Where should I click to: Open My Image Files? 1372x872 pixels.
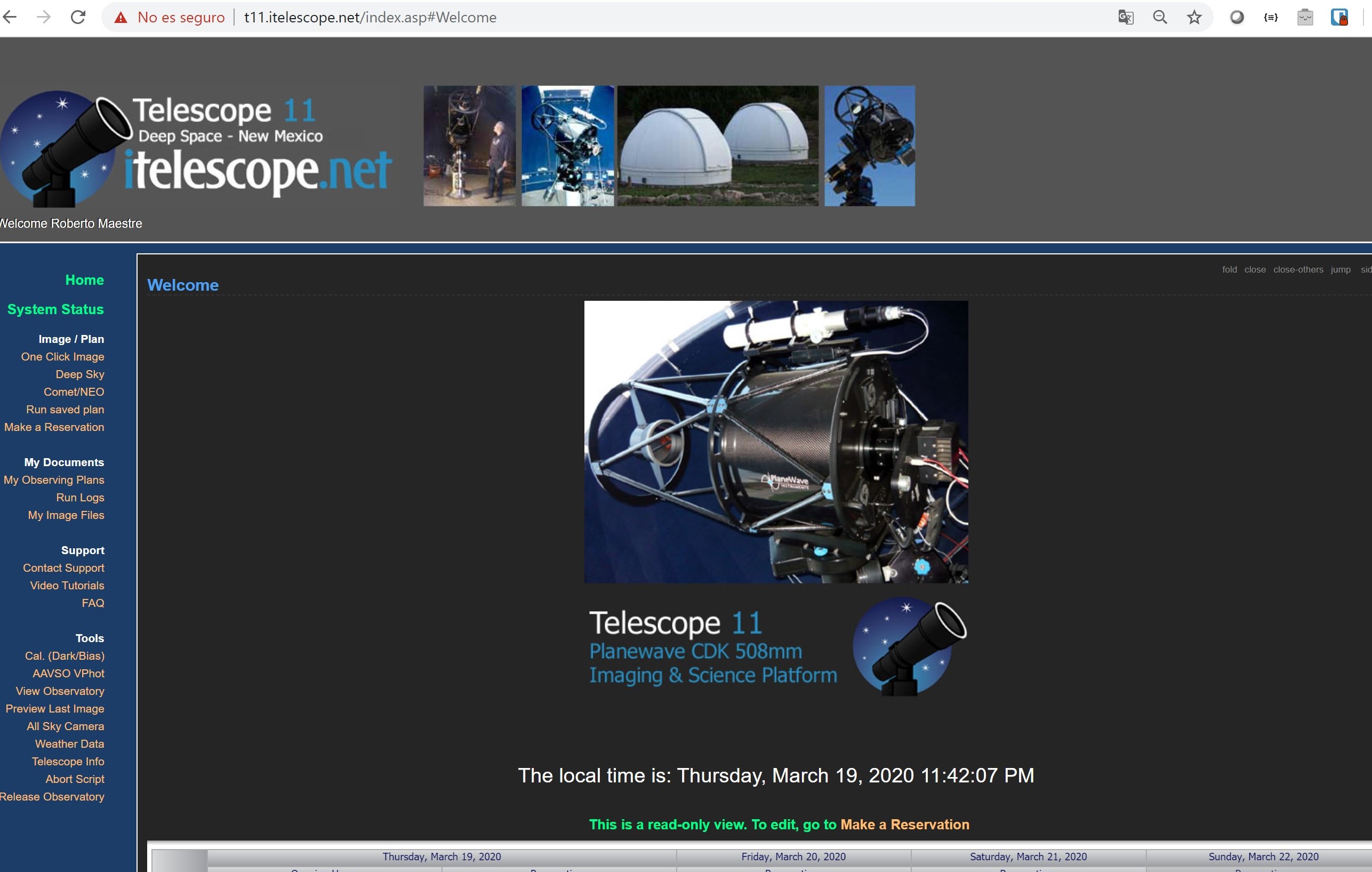(x=66, y=515)
